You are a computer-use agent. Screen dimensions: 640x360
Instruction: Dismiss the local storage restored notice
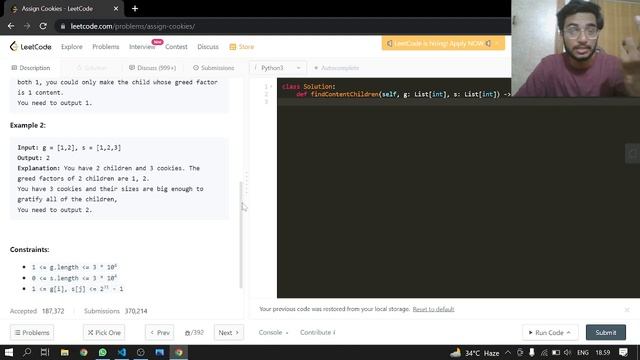(x=627, y=310)
